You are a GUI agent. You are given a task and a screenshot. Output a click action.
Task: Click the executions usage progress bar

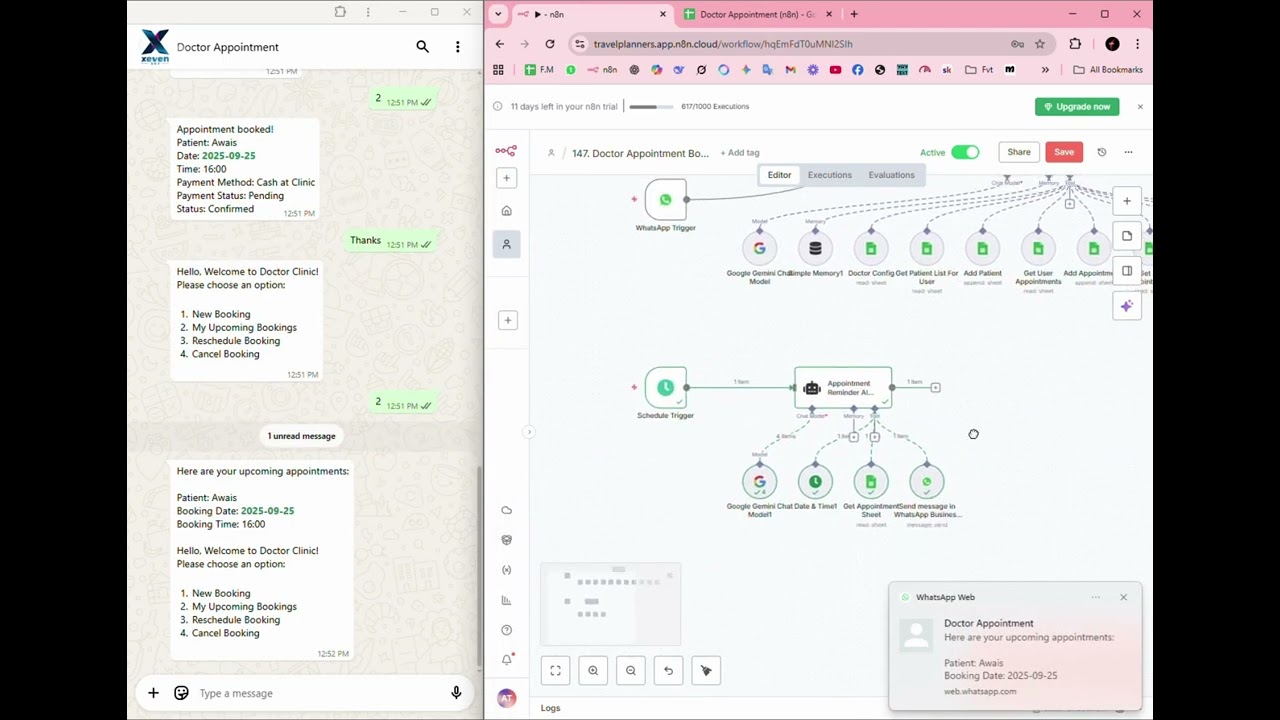(x=650, y=107)
